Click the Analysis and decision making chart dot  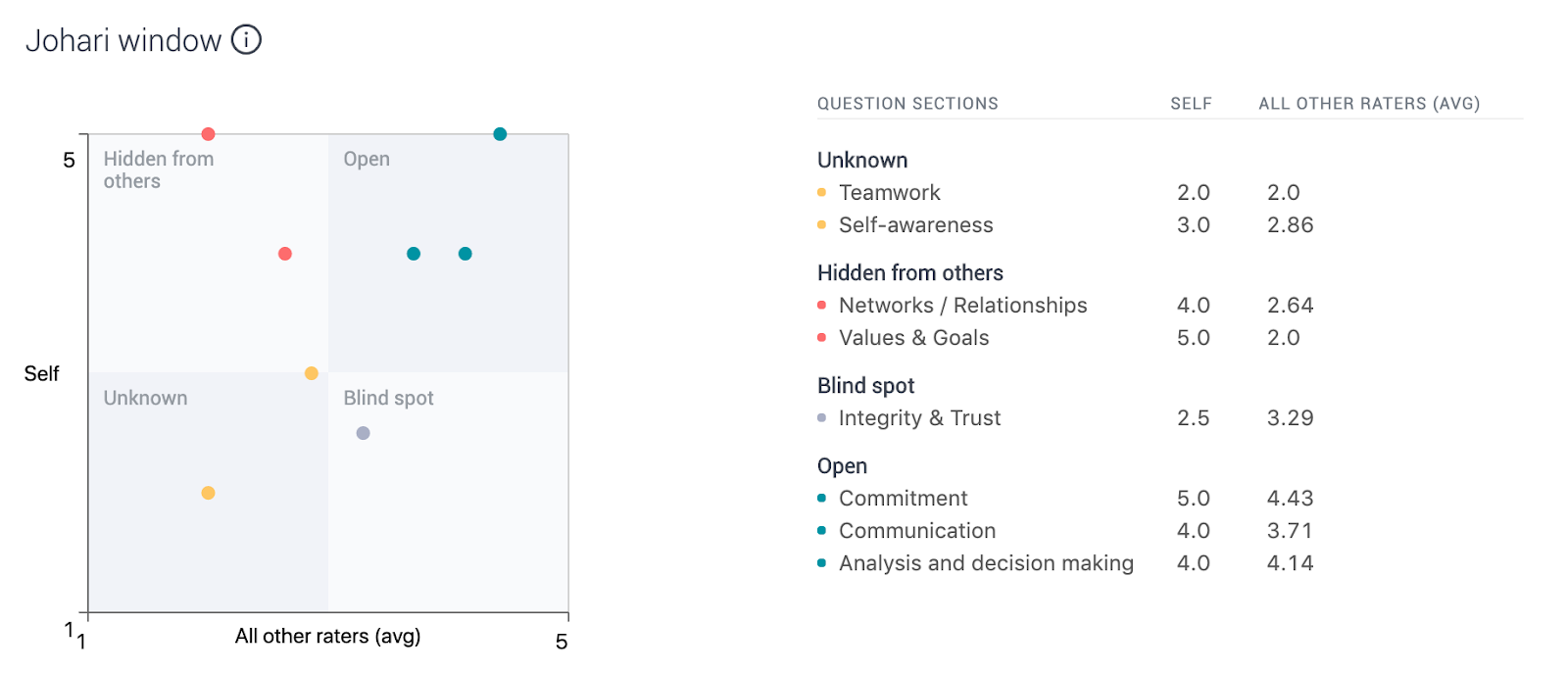click(465, 254)
